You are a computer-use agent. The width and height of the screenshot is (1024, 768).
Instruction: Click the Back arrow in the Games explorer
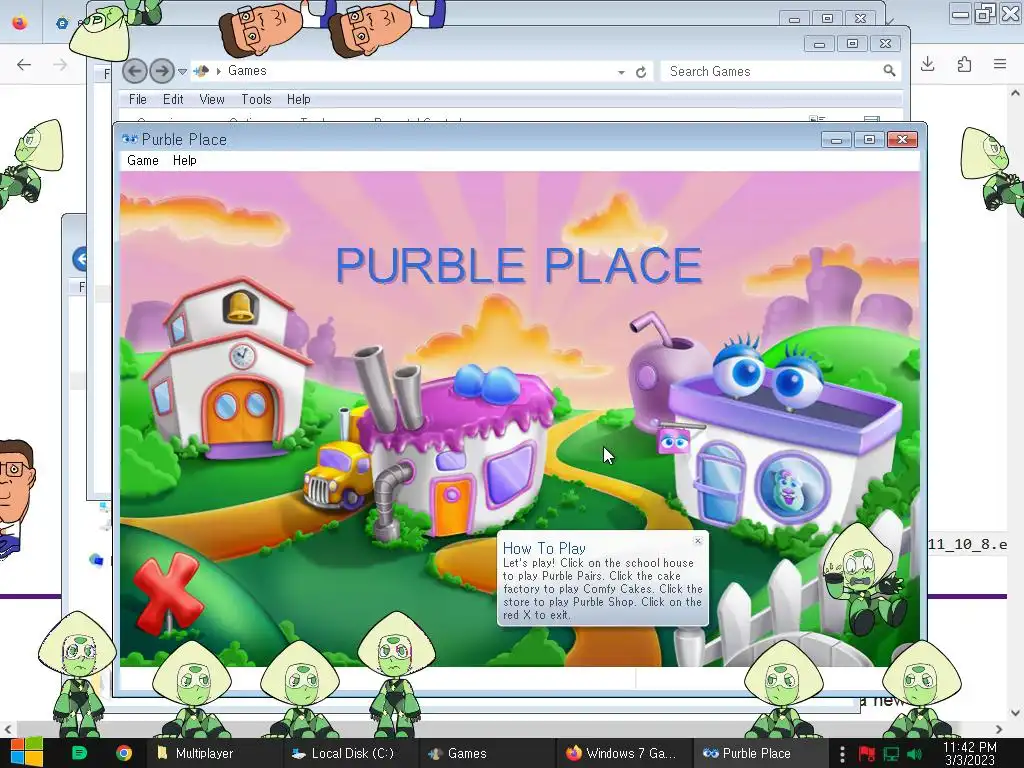point(135,71)
